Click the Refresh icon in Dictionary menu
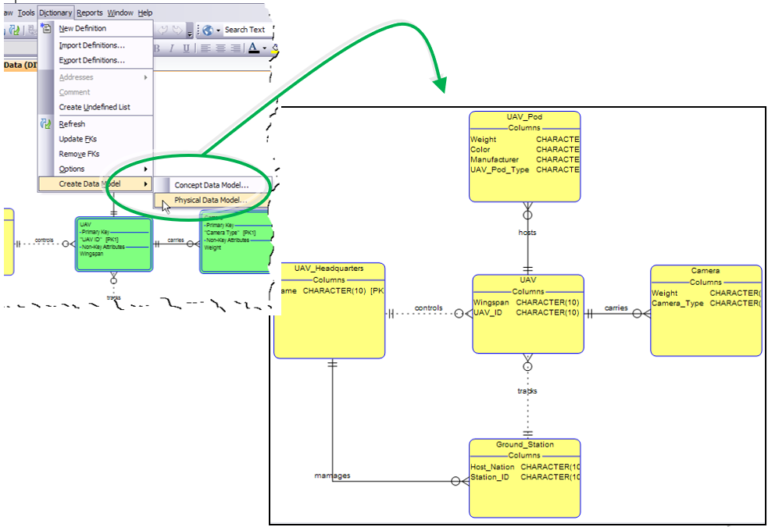Image resolution: width=768 pixels, height=527 pixels. click(46, 124)
